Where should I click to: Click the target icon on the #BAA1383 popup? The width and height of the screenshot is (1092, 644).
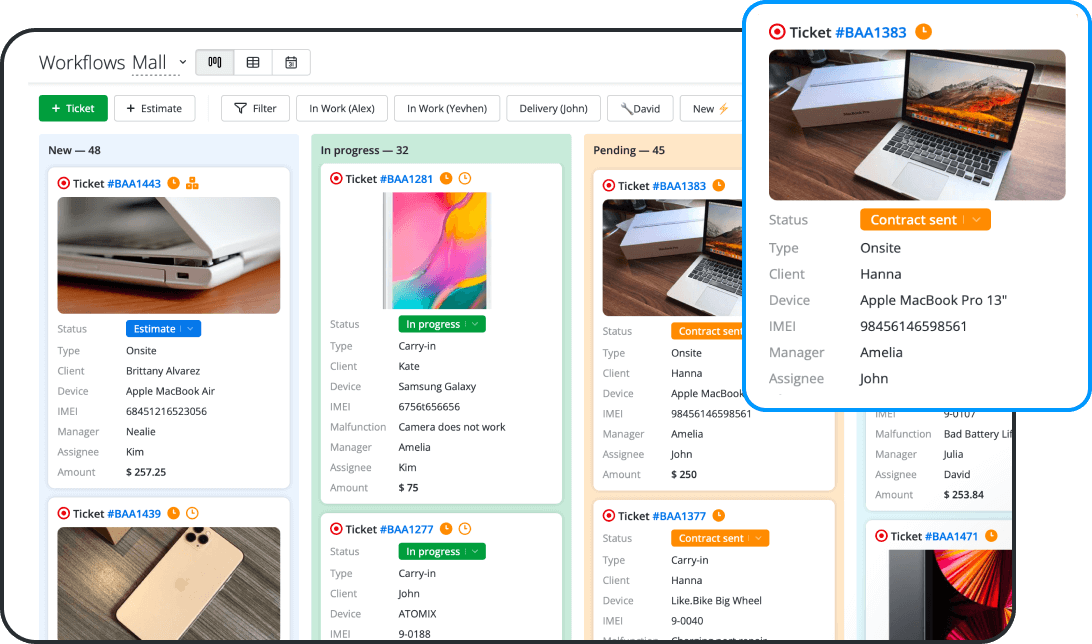coord(778,31)
